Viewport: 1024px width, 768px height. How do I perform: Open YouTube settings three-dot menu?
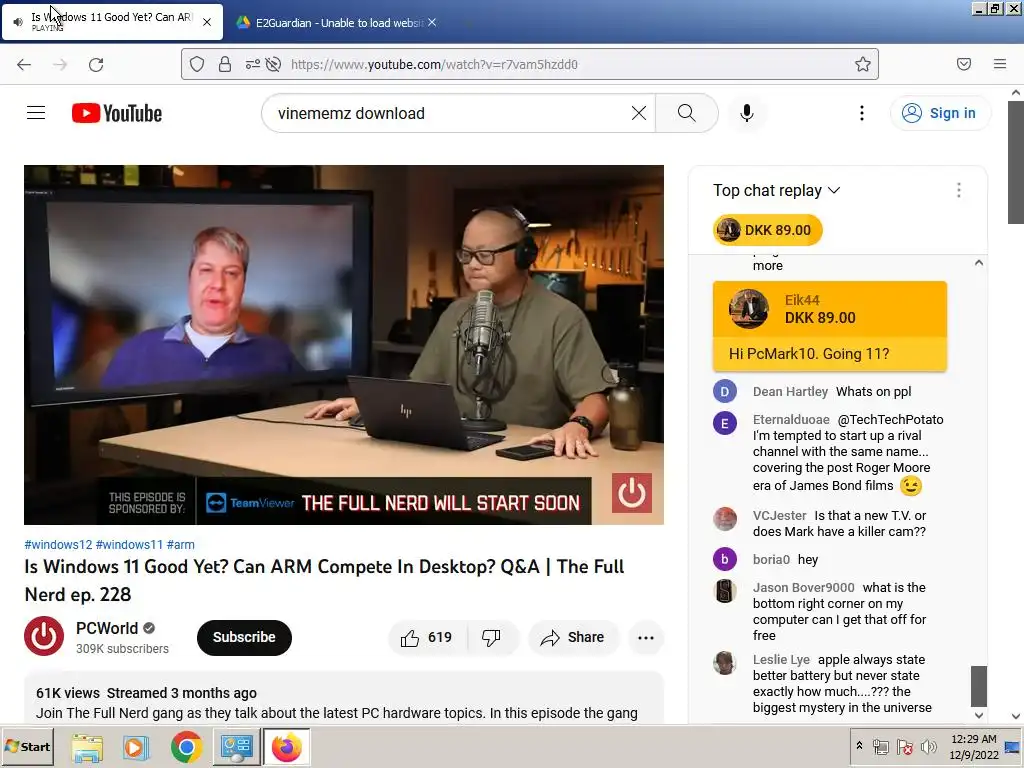[x=861, y=113]
